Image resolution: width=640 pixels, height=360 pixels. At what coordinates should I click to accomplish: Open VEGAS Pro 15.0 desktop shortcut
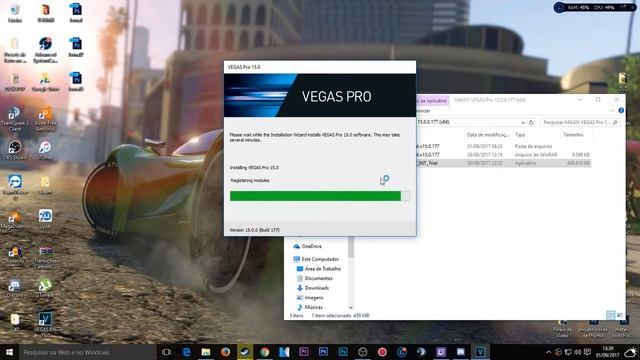(45, 324)
